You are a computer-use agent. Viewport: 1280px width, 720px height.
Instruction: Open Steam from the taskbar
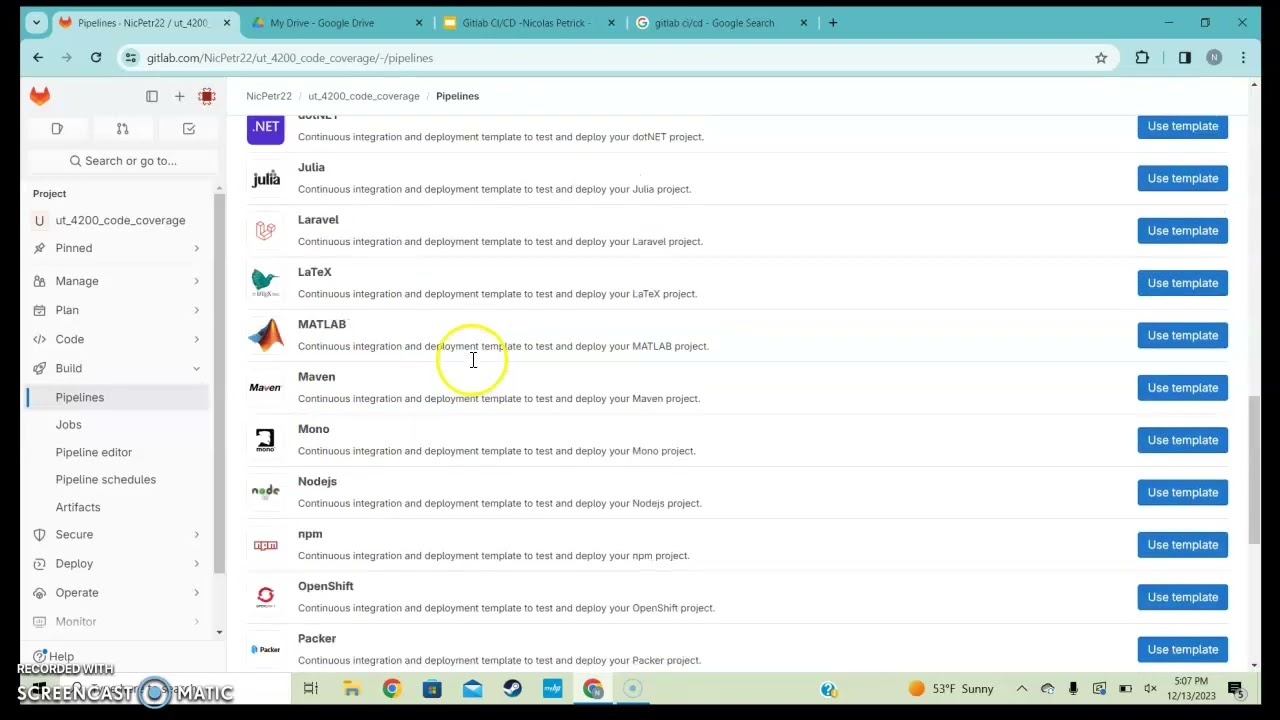[512, 688]
